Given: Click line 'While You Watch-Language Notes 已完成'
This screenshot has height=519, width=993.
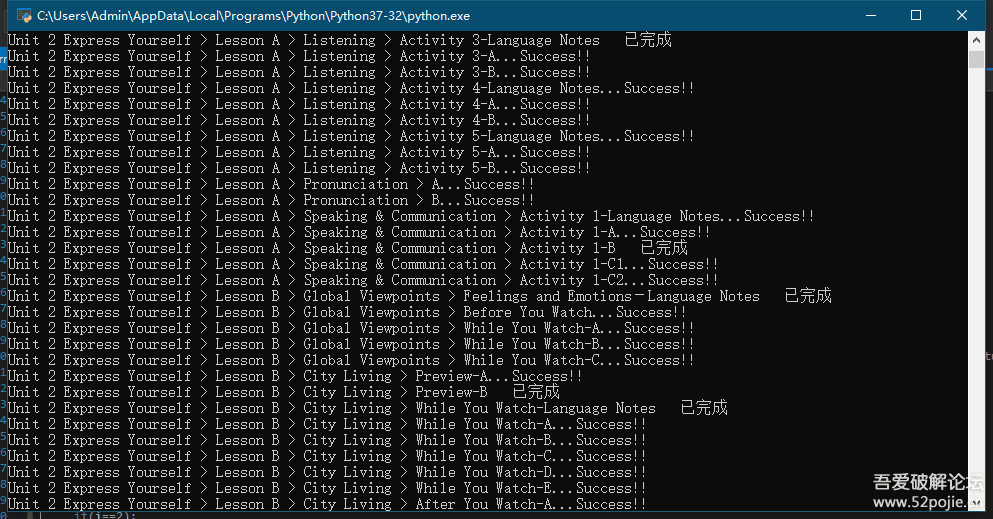Looking at the screenshot, I should [368, 408].
